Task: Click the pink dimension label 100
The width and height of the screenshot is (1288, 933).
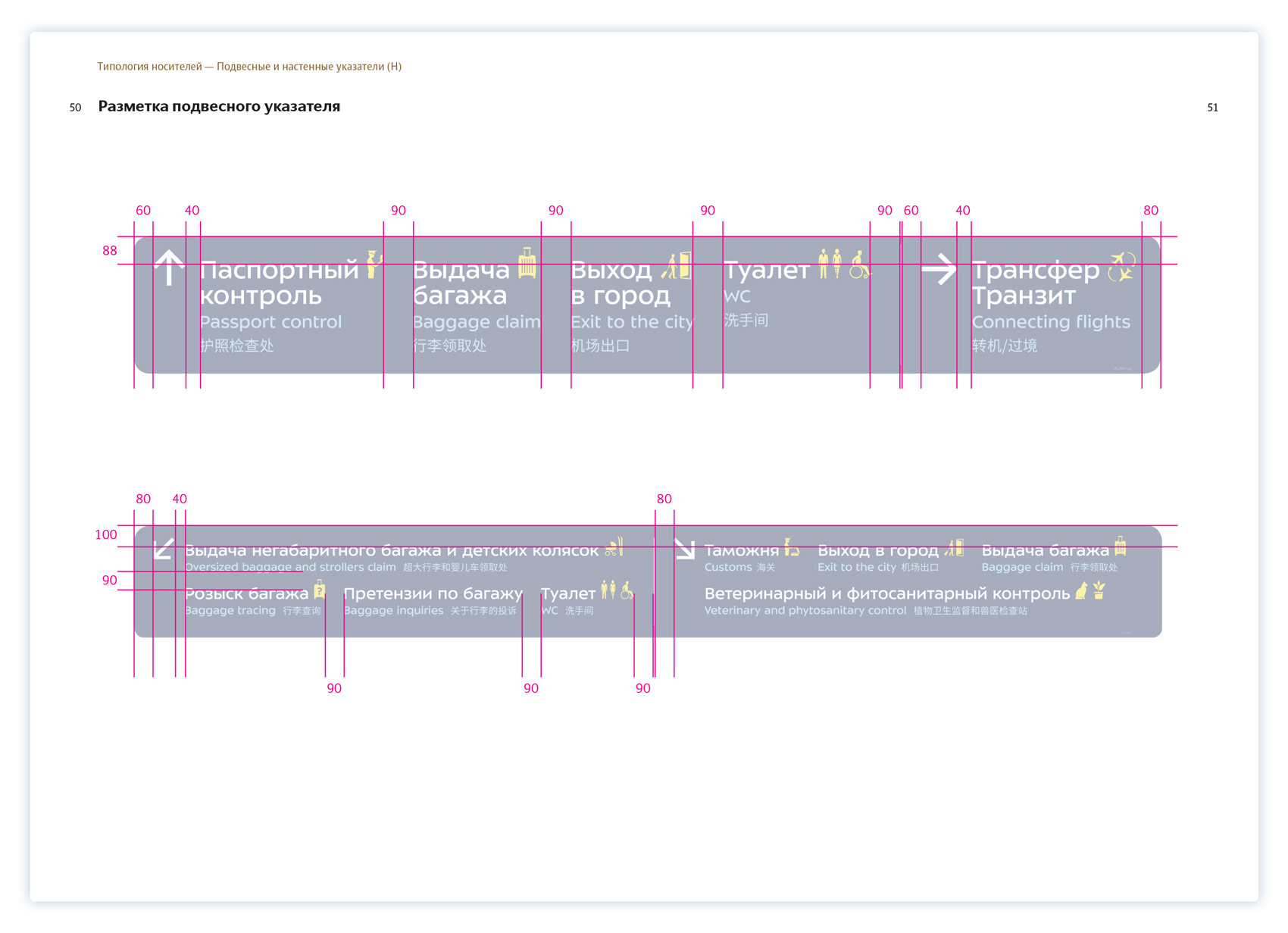Action: (106, 534)
